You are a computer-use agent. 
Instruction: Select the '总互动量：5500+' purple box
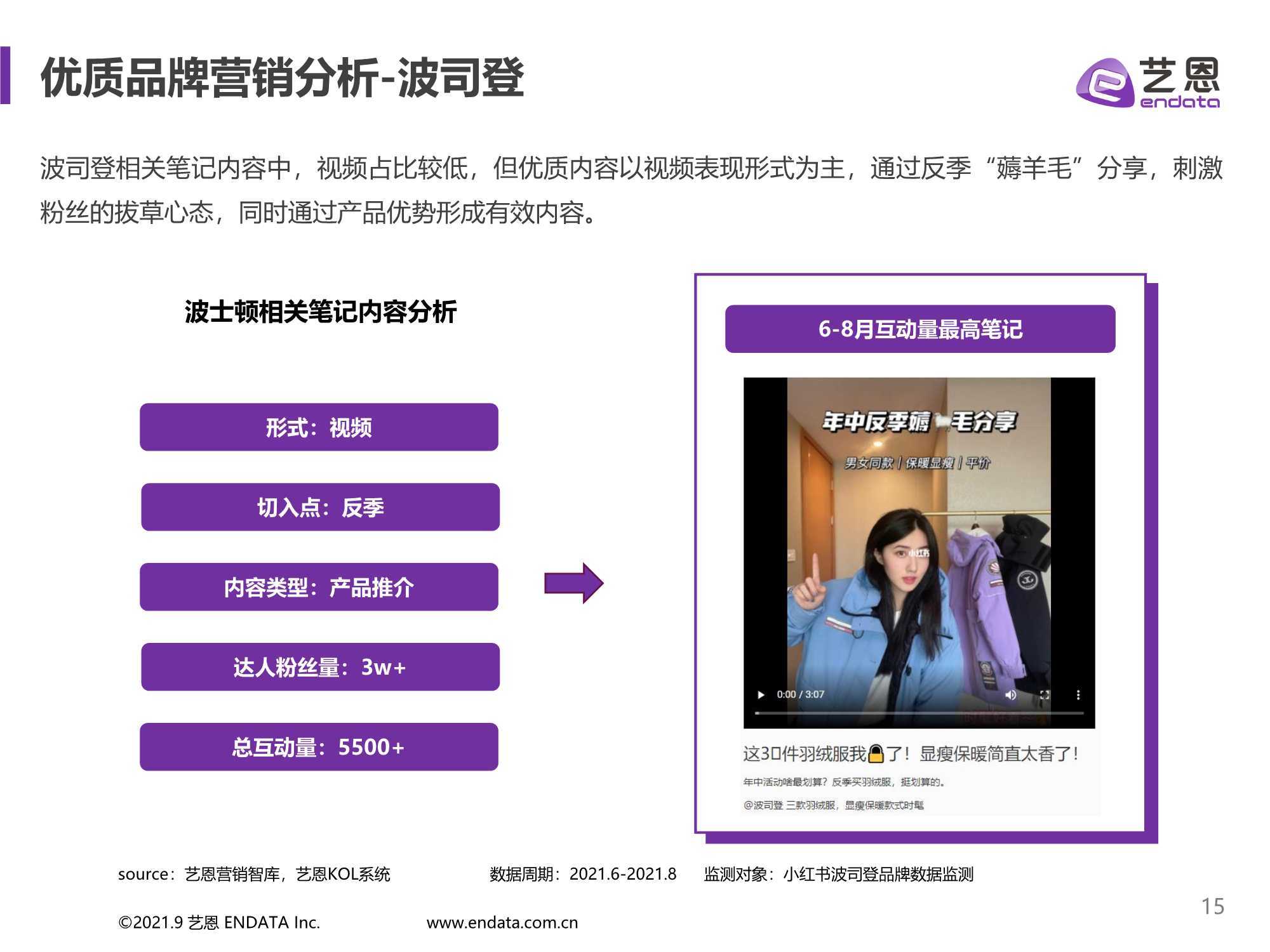click(x=319, y=747)
